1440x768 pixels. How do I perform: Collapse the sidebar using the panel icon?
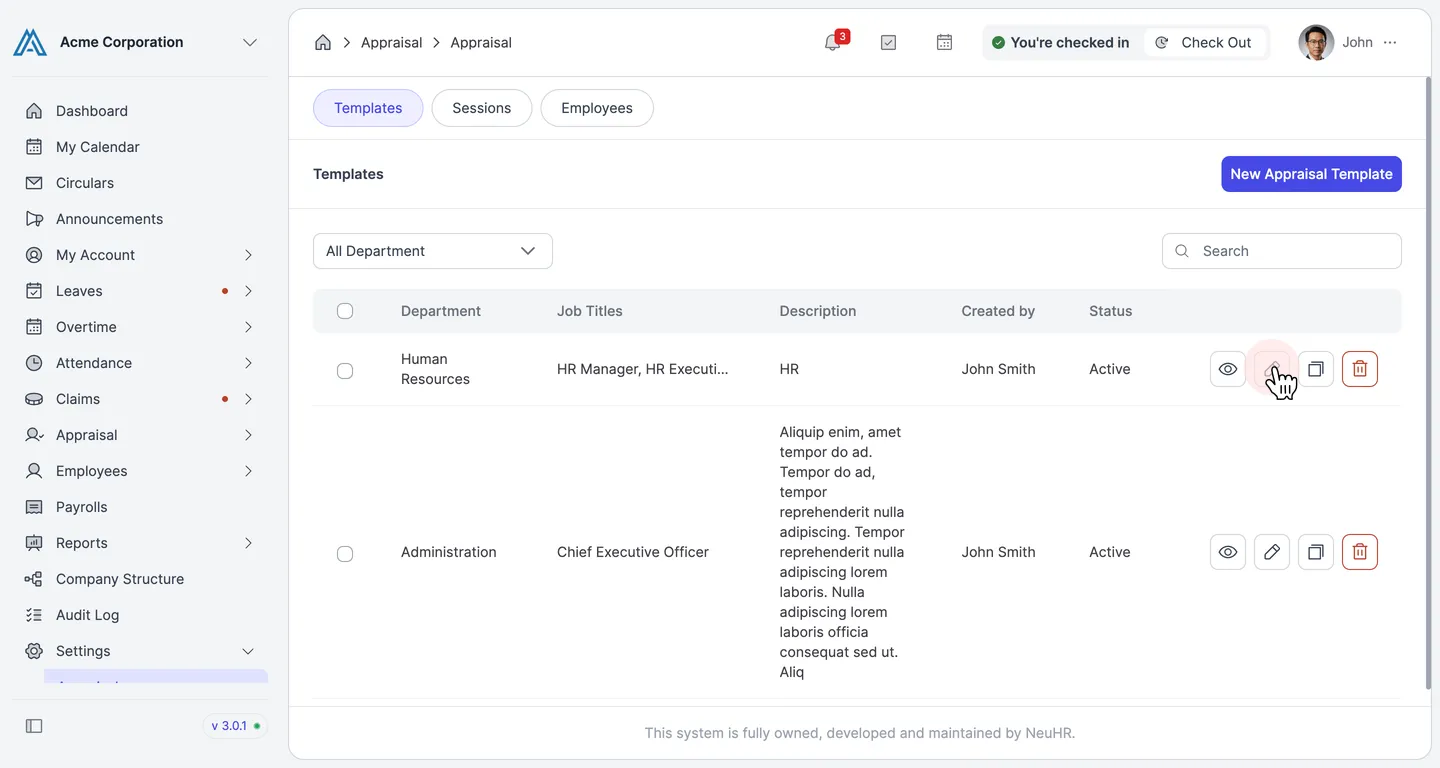click(34, 726)
